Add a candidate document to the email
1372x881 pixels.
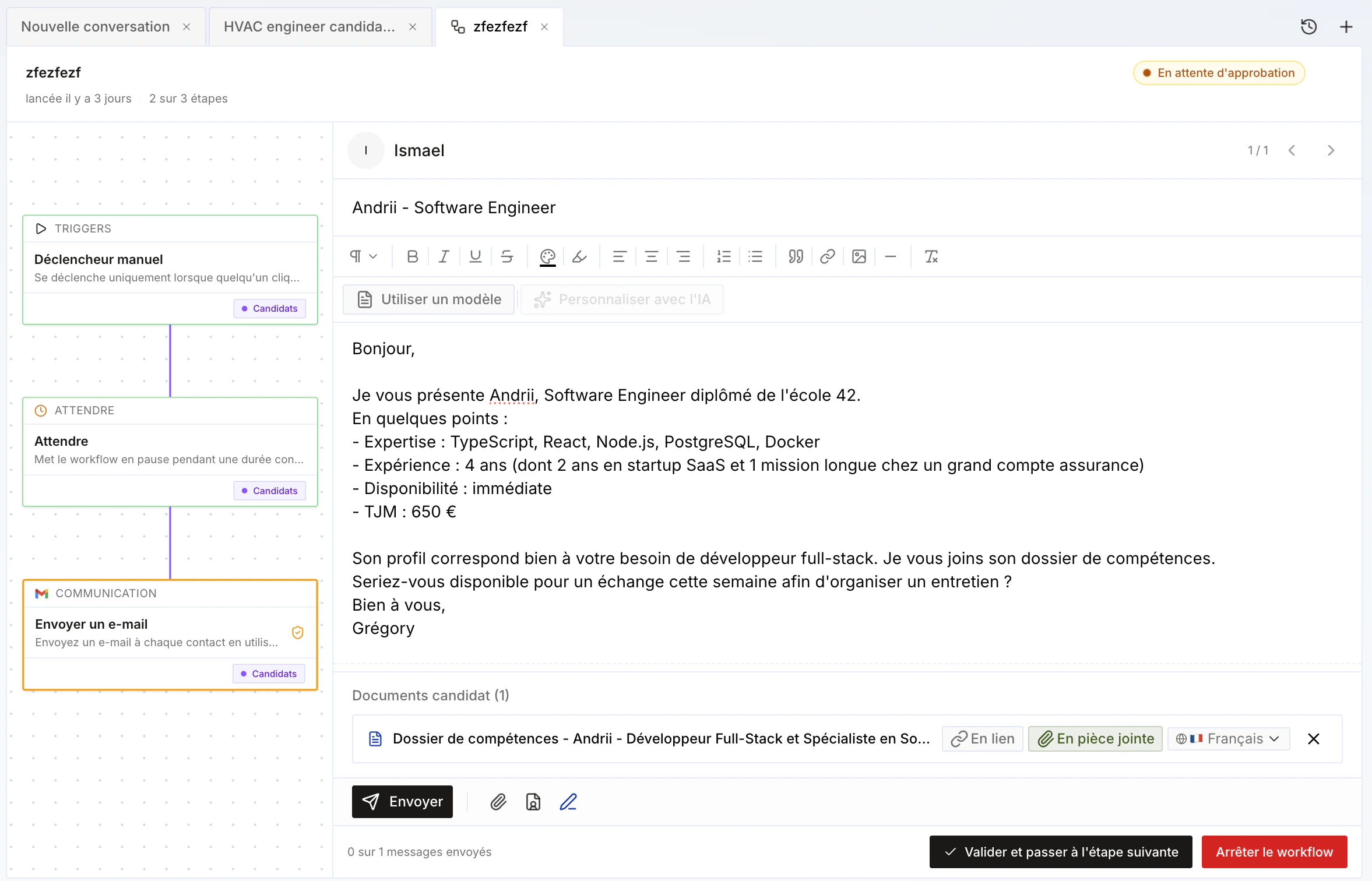click(533, 802)
